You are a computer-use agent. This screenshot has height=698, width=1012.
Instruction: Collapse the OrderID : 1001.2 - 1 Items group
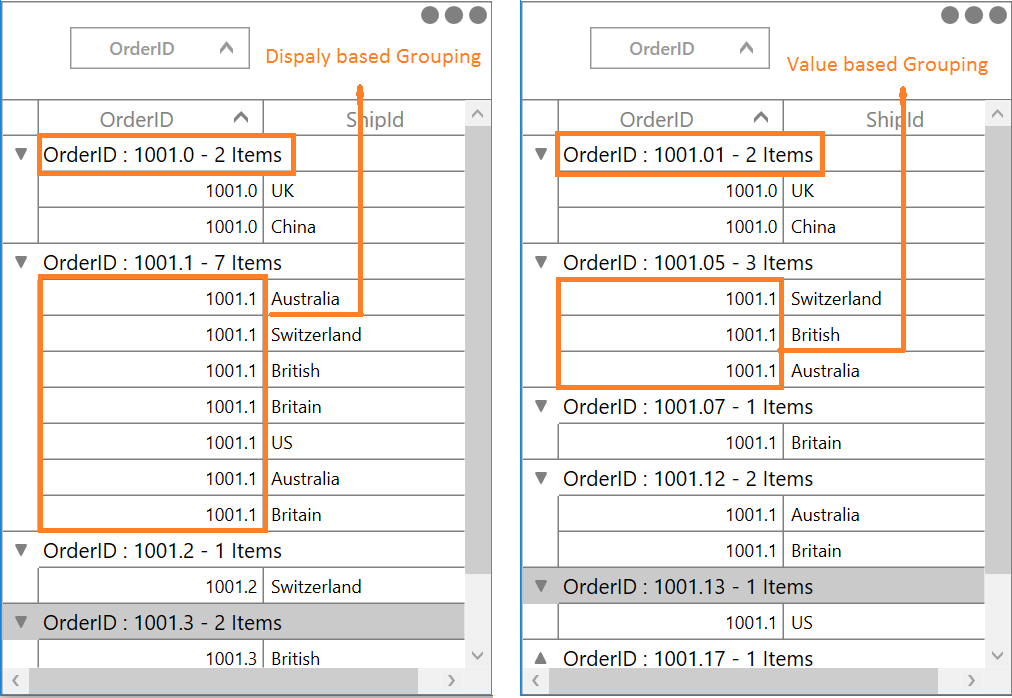click(x=20, y=551)
